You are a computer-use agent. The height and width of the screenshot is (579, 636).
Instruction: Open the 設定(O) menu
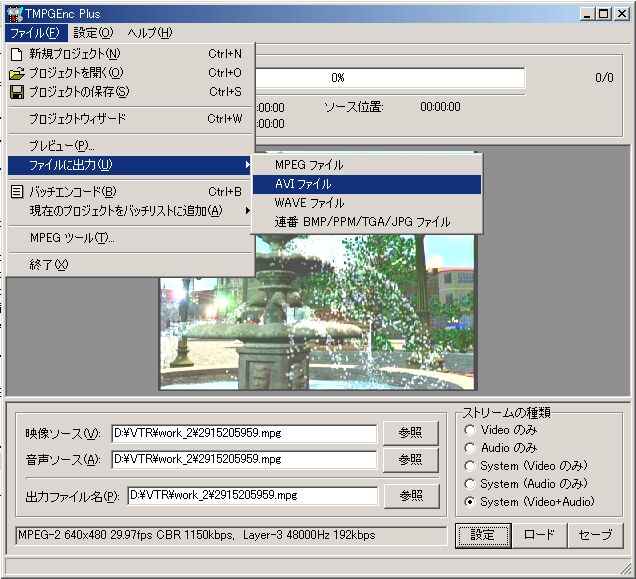(93, 33)
